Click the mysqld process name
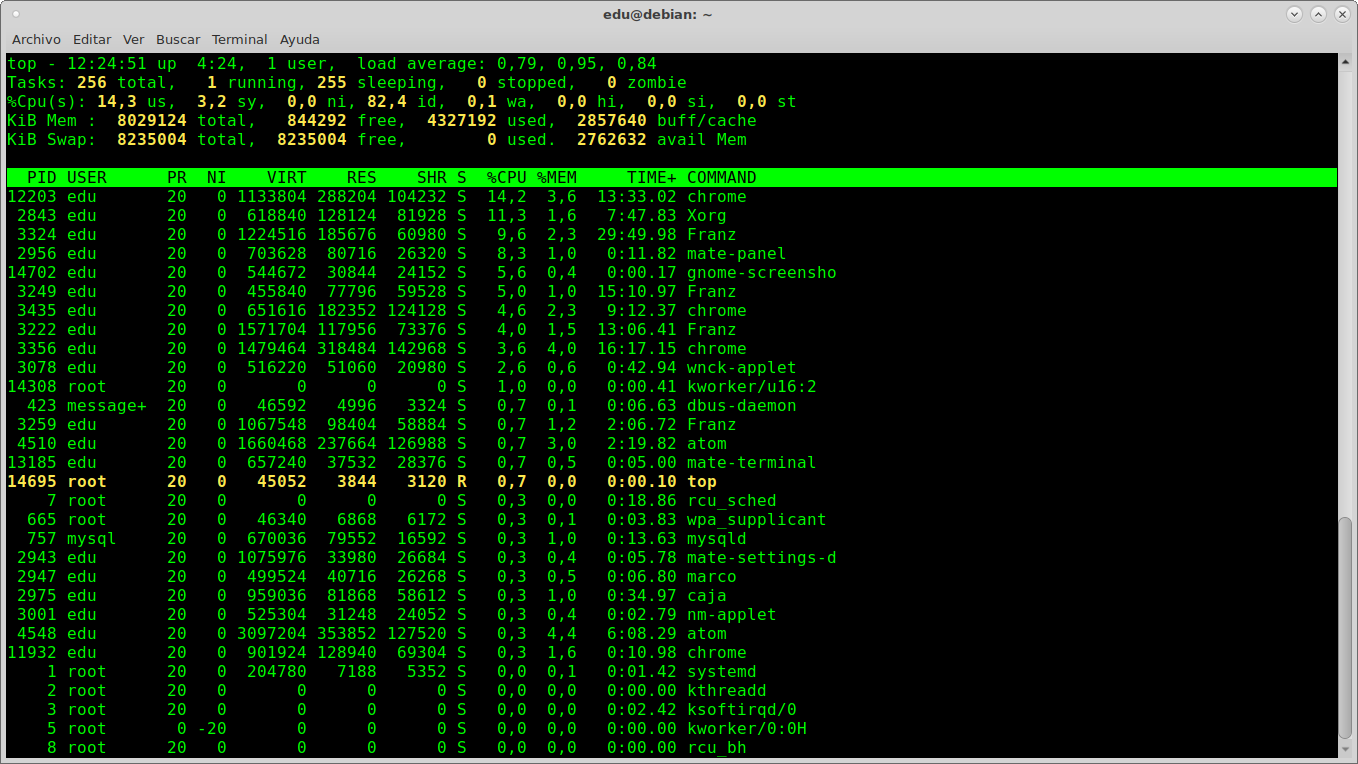Viewport: 1358px width, 764px height. (x=716, y=539)
